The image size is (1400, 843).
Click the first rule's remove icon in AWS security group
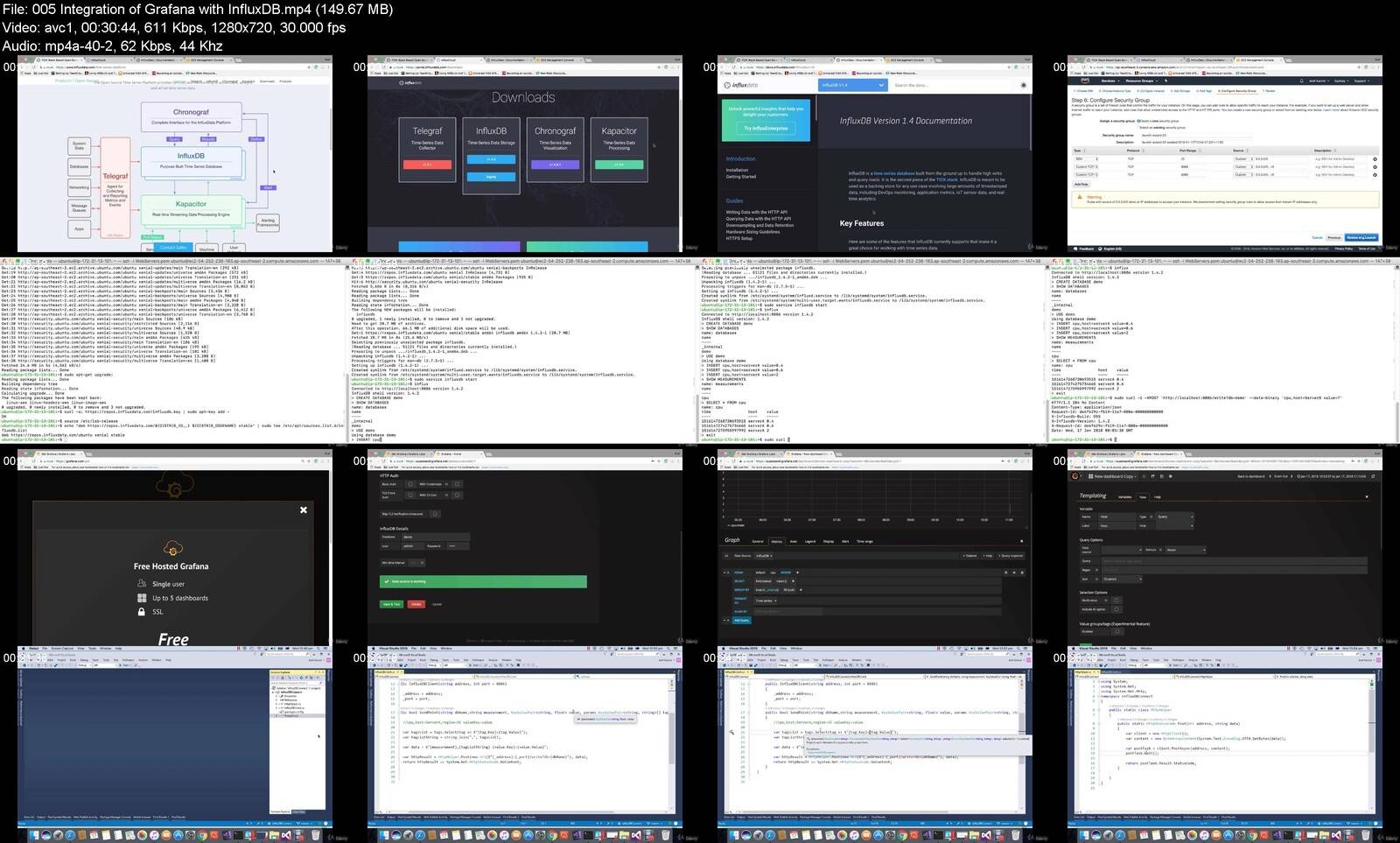click(x=1375, y=159)
